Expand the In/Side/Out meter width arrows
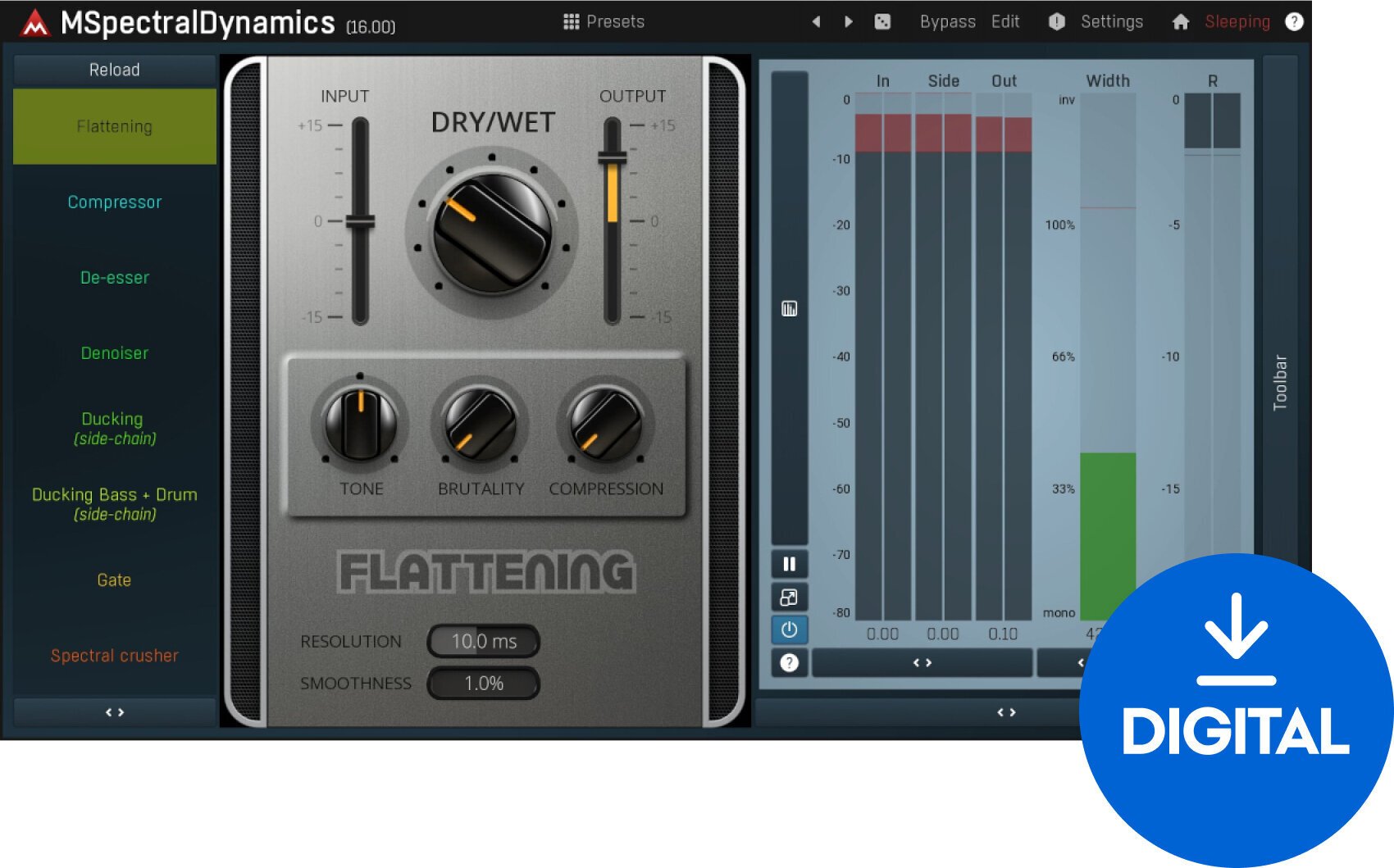This screenshot has height=868, width=1394. [922, 662]
